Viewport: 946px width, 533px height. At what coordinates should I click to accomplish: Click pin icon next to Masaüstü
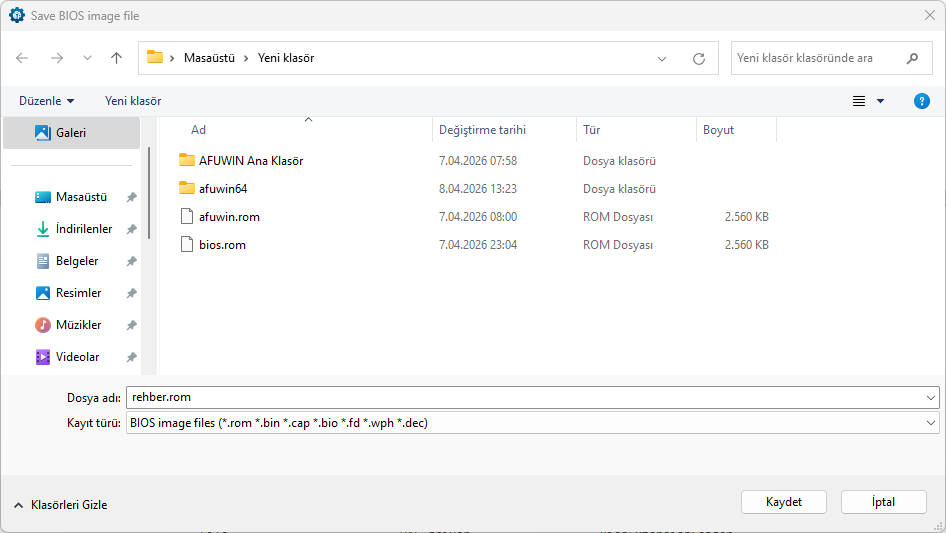tap(132, 197)
